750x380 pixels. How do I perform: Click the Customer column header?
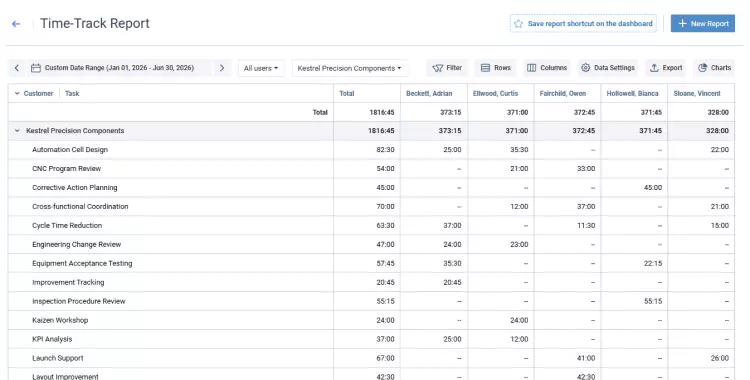(x=38, y=93)
